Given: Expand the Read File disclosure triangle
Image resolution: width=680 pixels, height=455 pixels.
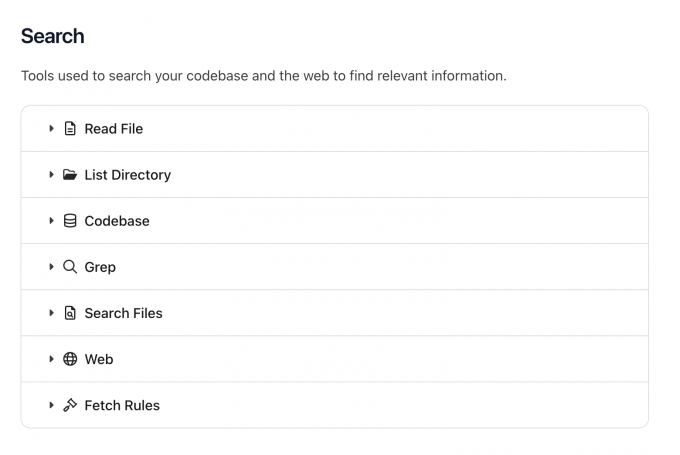Looking at the screenshot, I should [x=51, y=129].
